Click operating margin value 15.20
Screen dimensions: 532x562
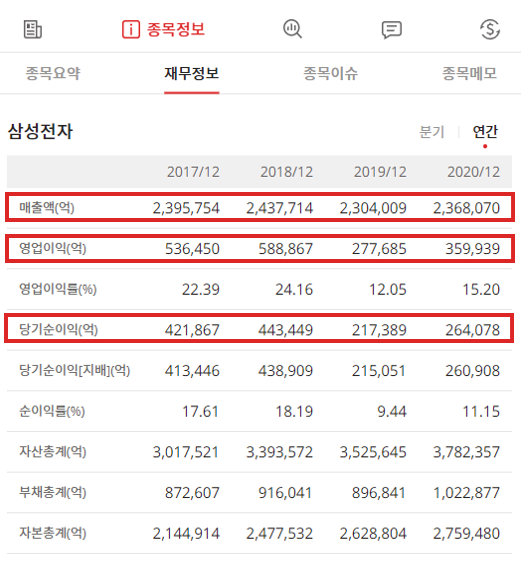point(481,290)
